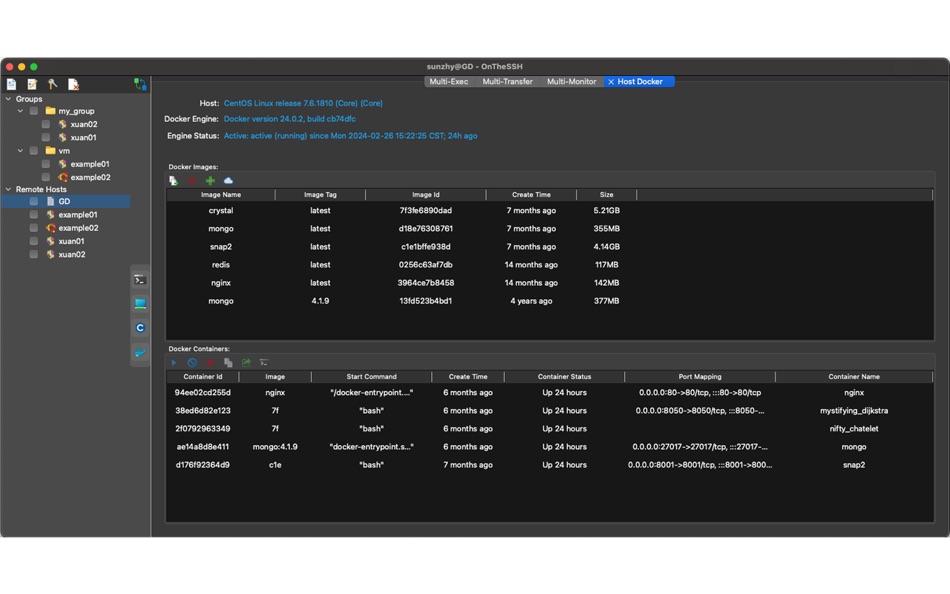Click the delete host document icon

(73, 84)
